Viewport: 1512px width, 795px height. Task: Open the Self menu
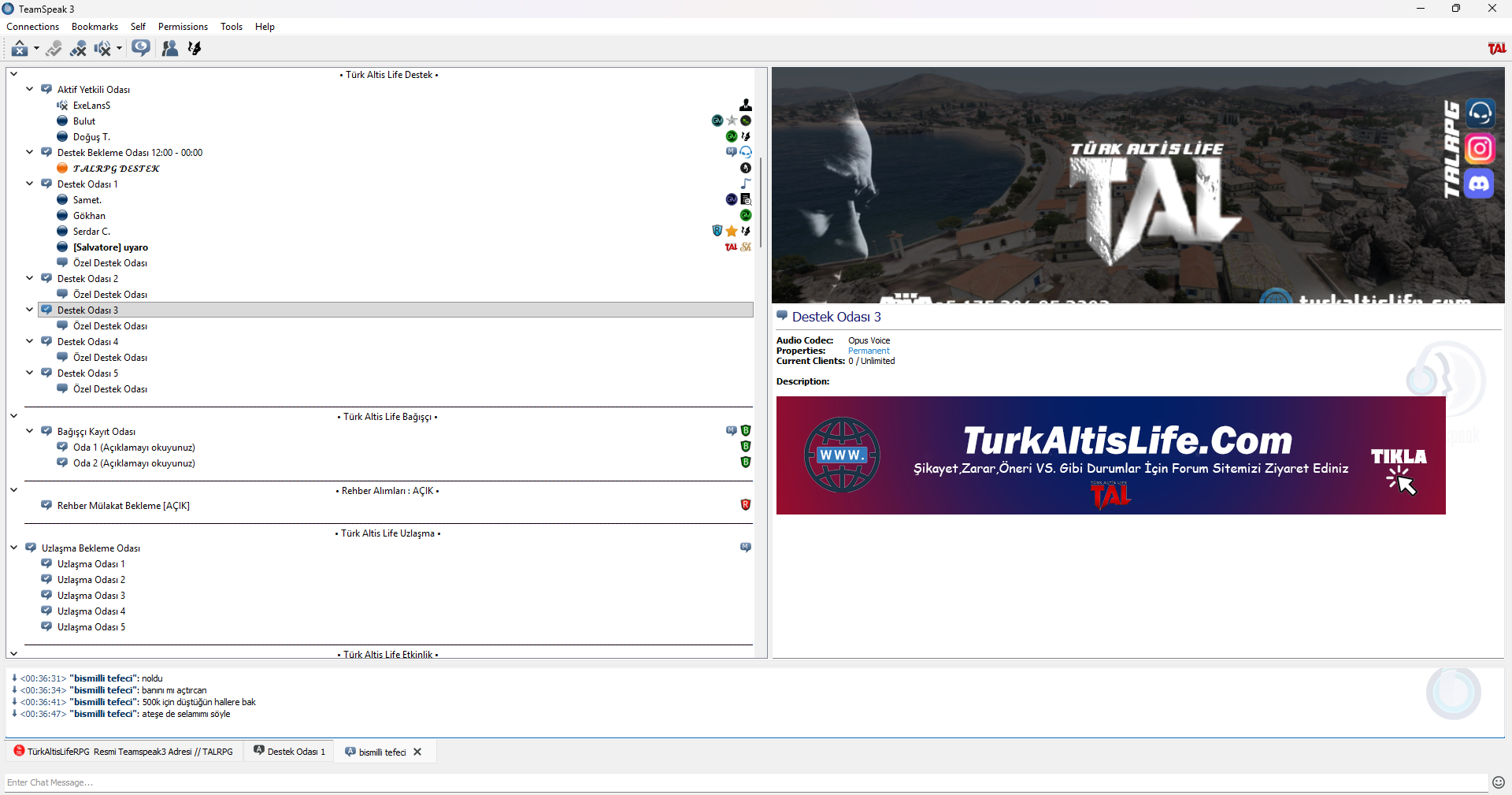(x=138, y=27)
